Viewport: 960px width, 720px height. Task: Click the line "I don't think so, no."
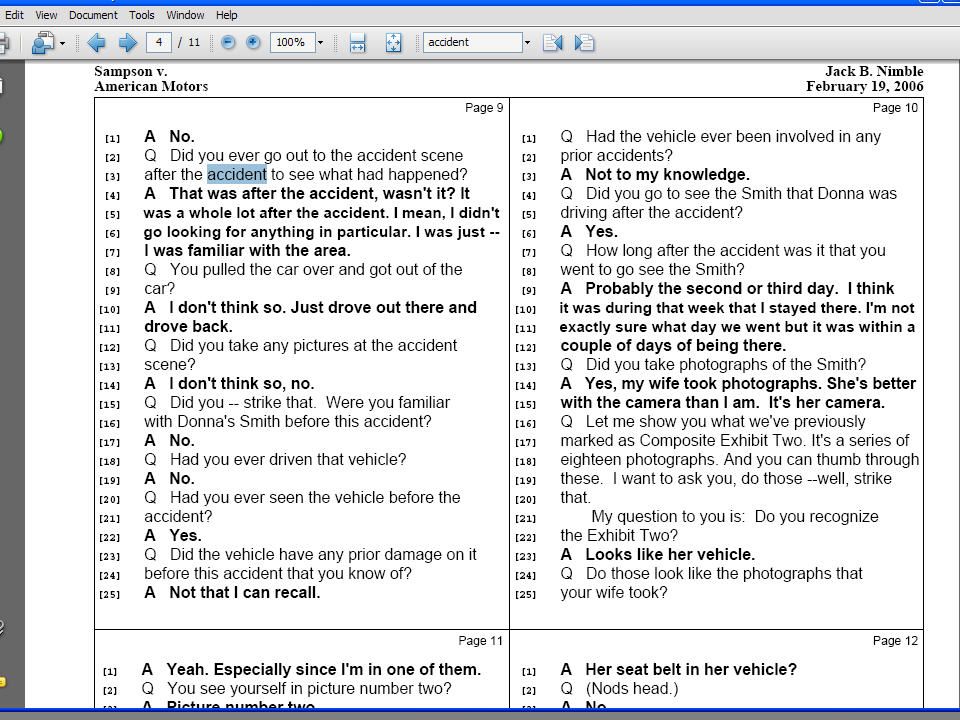(242, 383)
